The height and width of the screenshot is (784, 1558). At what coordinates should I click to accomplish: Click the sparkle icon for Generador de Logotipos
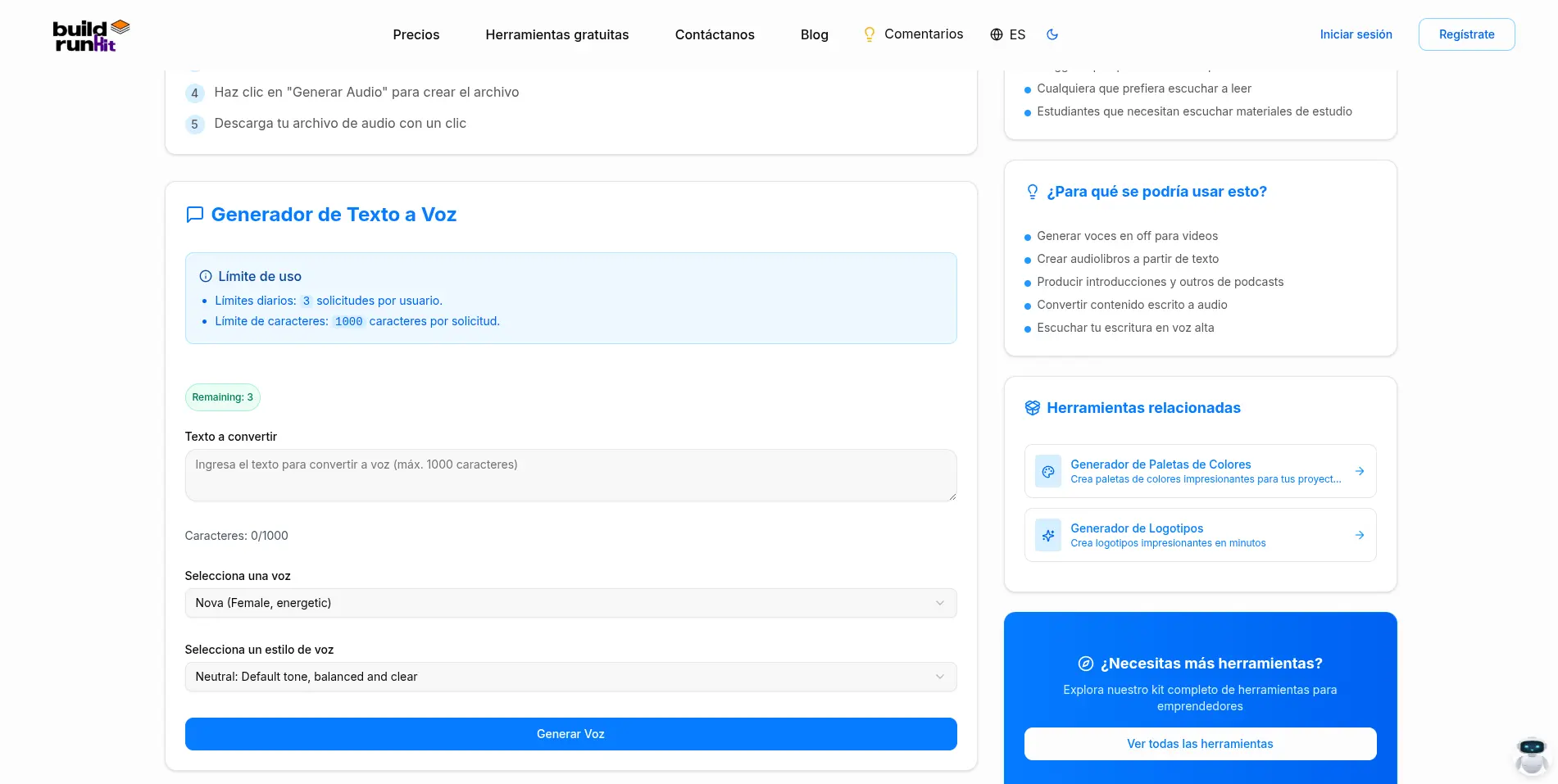coord(1048,536)
